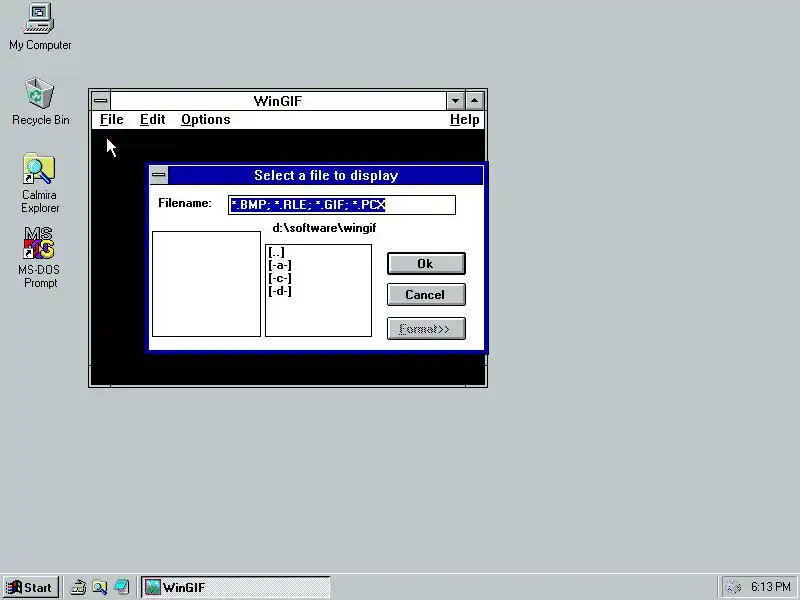Select the MS-DOS Prompt desktop icon
The width and height of the screenshot is (800, 600).
39,257
